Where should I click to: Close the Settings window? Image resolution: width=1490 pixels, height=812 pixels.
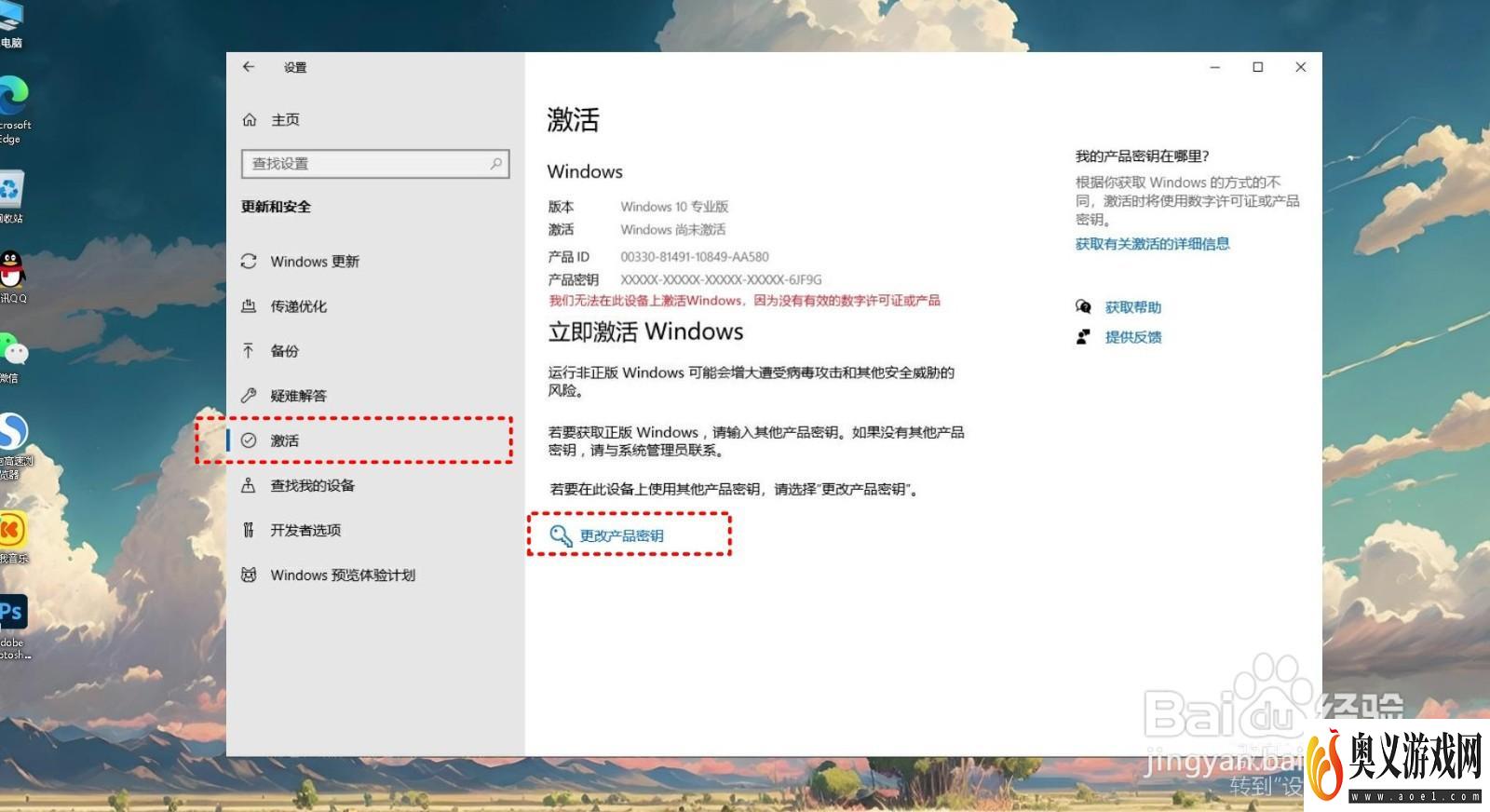pos(1301,67)
